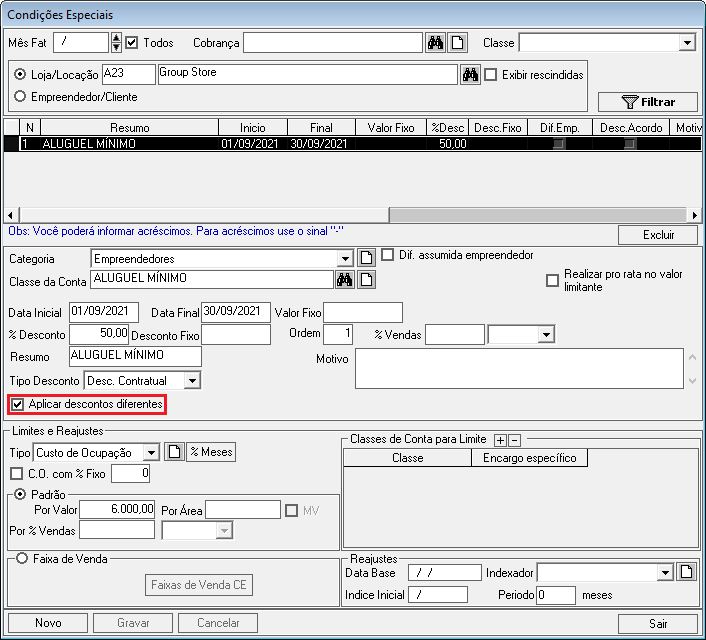Select the Padrão radio button
Viewport: 706px width, 640px height.
click(20, 495)
